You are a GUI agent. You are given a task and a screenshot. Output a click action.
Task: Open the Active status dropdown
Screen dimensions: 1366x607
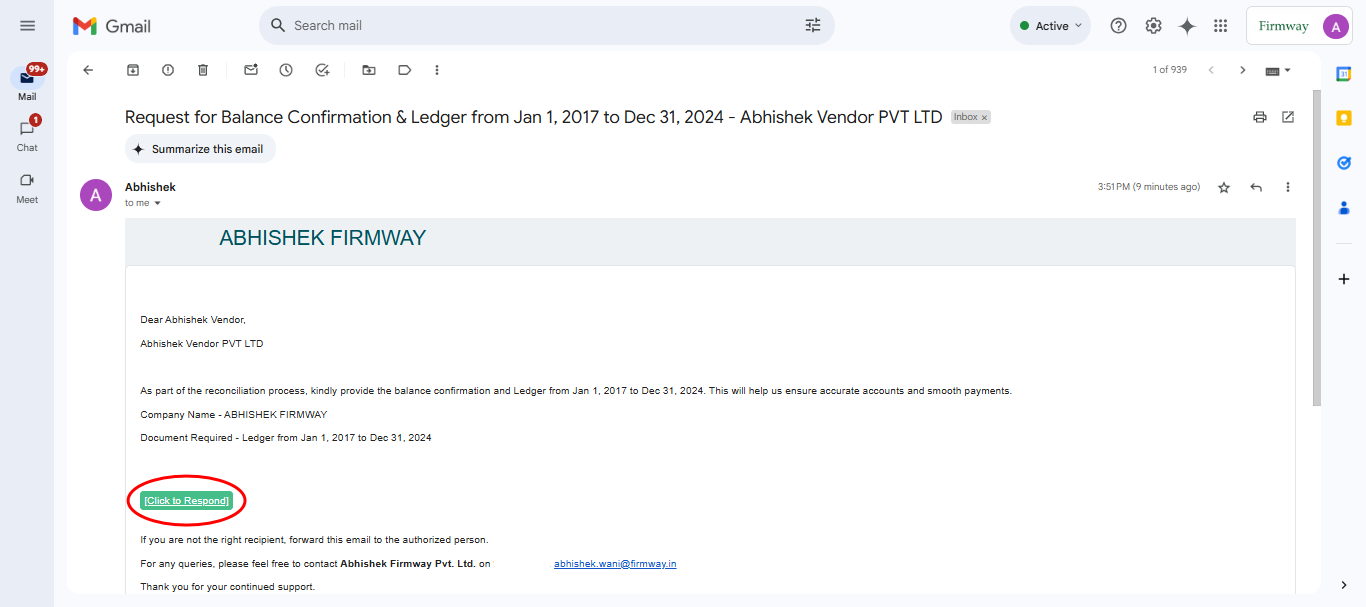[1050, 26]
